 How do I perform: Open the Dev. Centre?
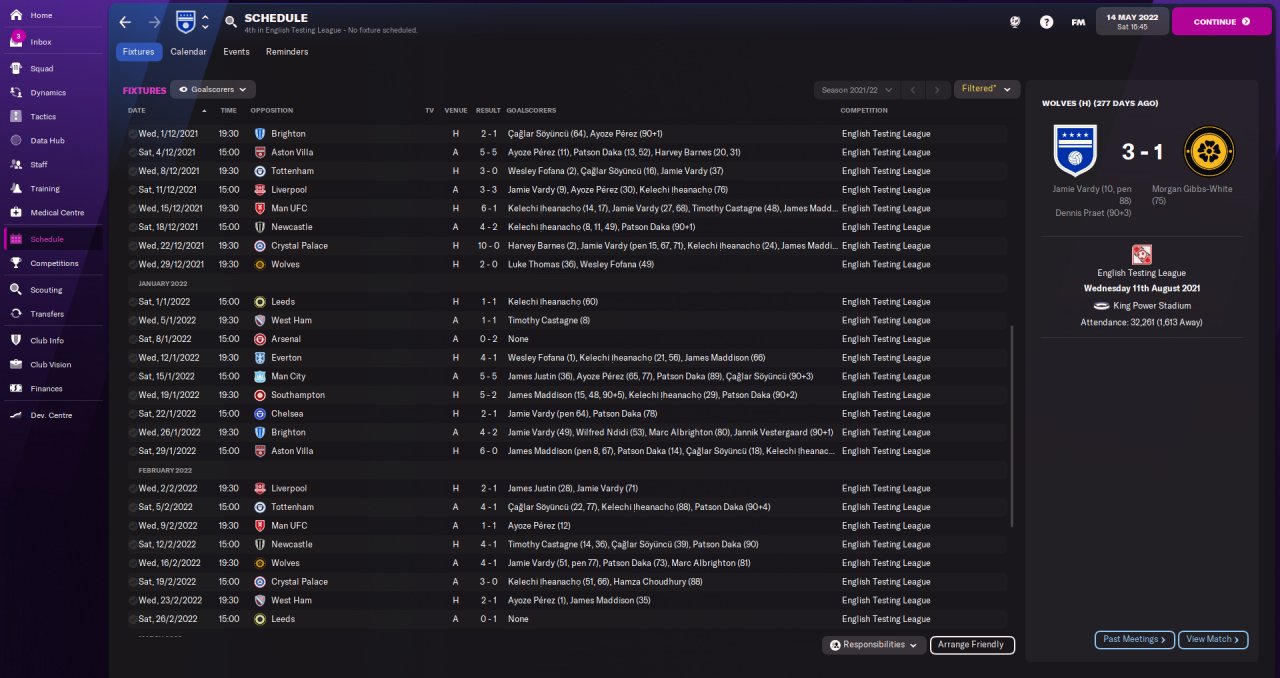click(52, 415)
